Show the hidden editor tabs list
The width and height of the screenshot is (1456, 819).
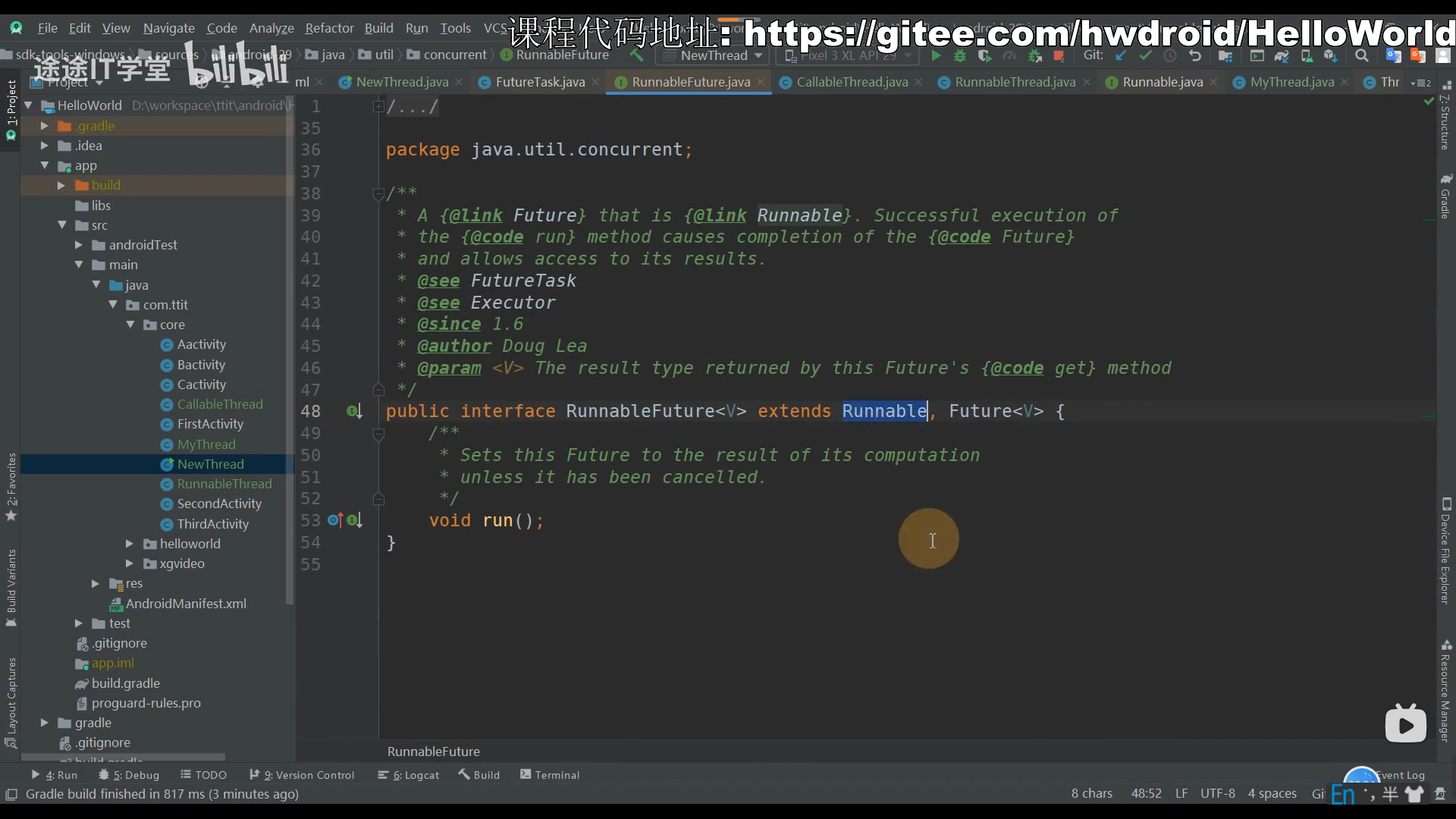[x=1421, y=82]
